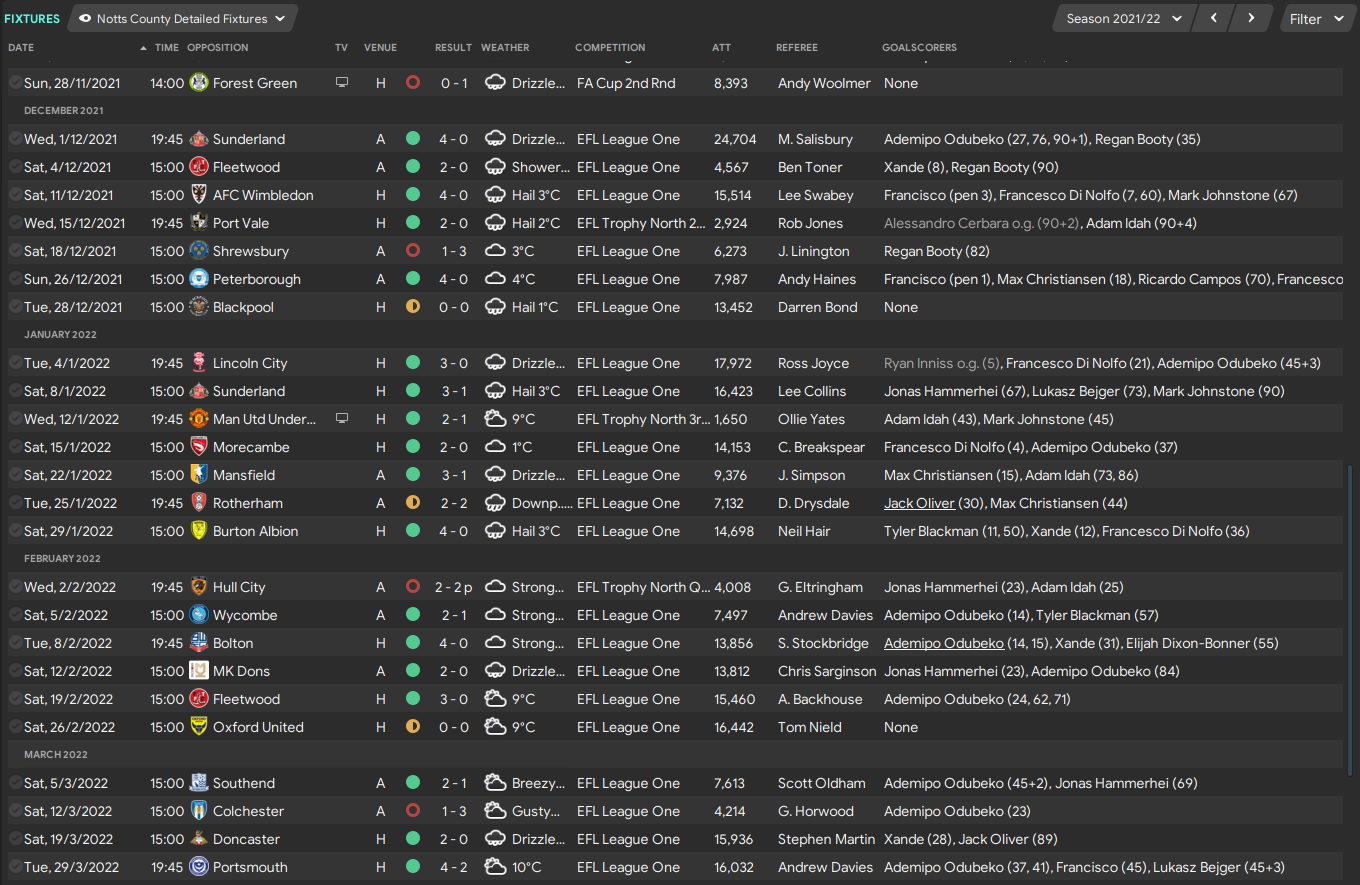The width and height of the screenshot is (1360, 885).
Task: Sort by Result column header
Action: click(x=453, y=47)
